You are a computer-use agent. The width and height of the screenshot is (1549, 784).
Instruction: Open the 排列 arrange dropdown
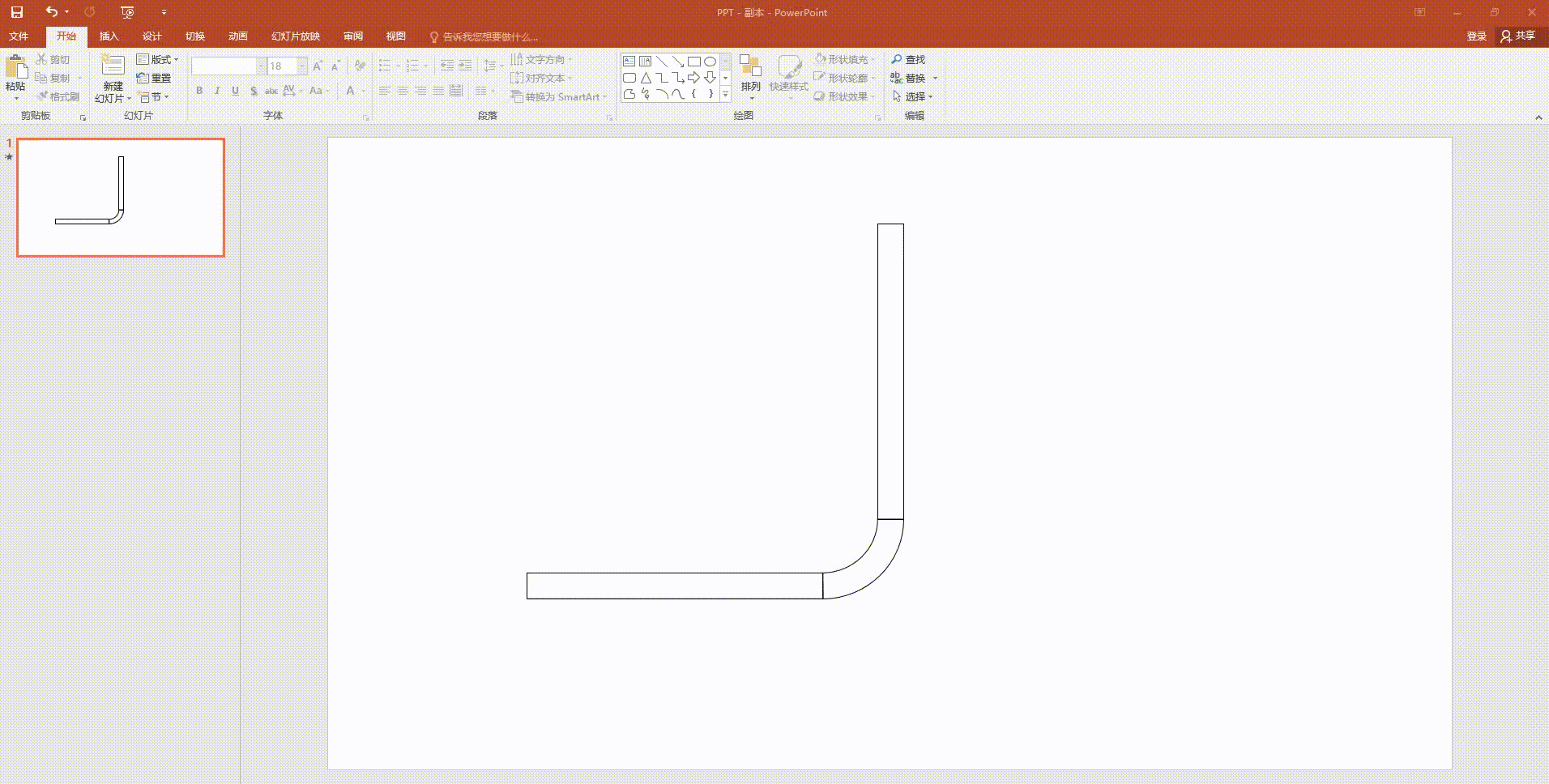pos(751,77)
